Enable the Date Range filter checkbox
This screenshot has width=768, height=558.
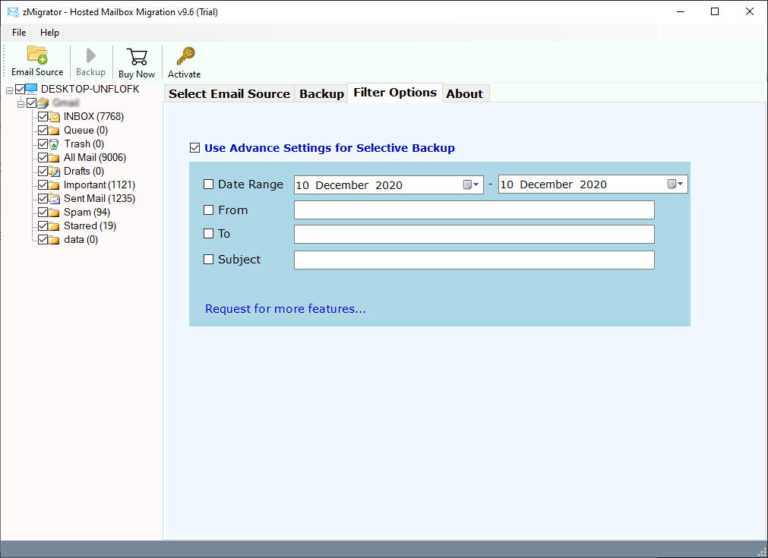pos(209,184)
